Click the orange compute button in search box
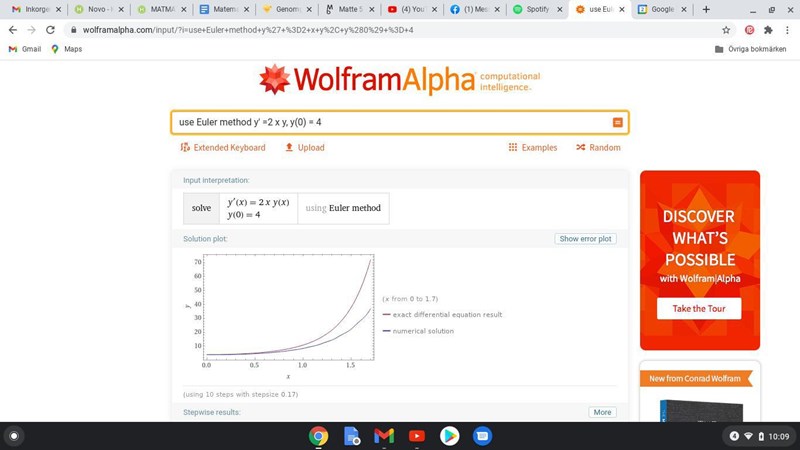Screen dimensions: 800x450 coord(617,122)
